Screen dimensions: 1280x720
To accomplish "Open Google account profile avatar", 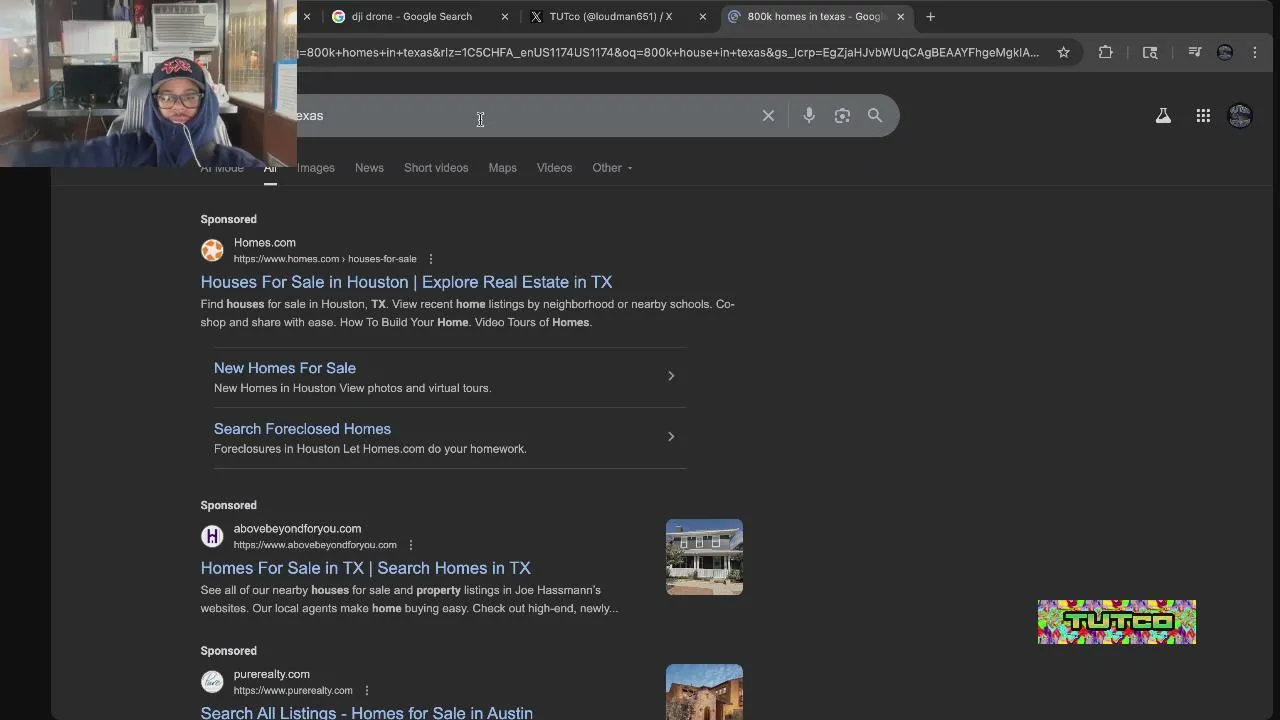I will coord(1240,116).
